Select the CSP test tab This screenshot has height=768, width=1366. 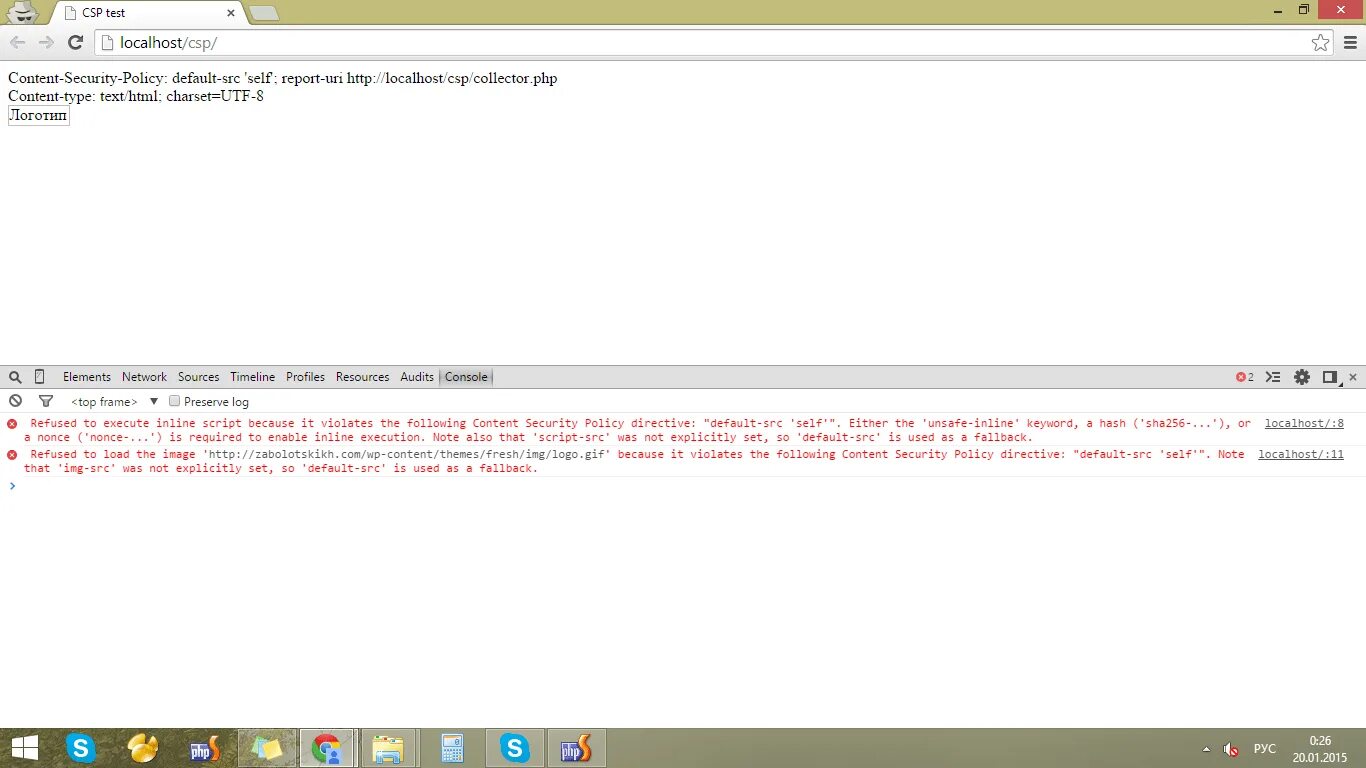click(147, 14)
